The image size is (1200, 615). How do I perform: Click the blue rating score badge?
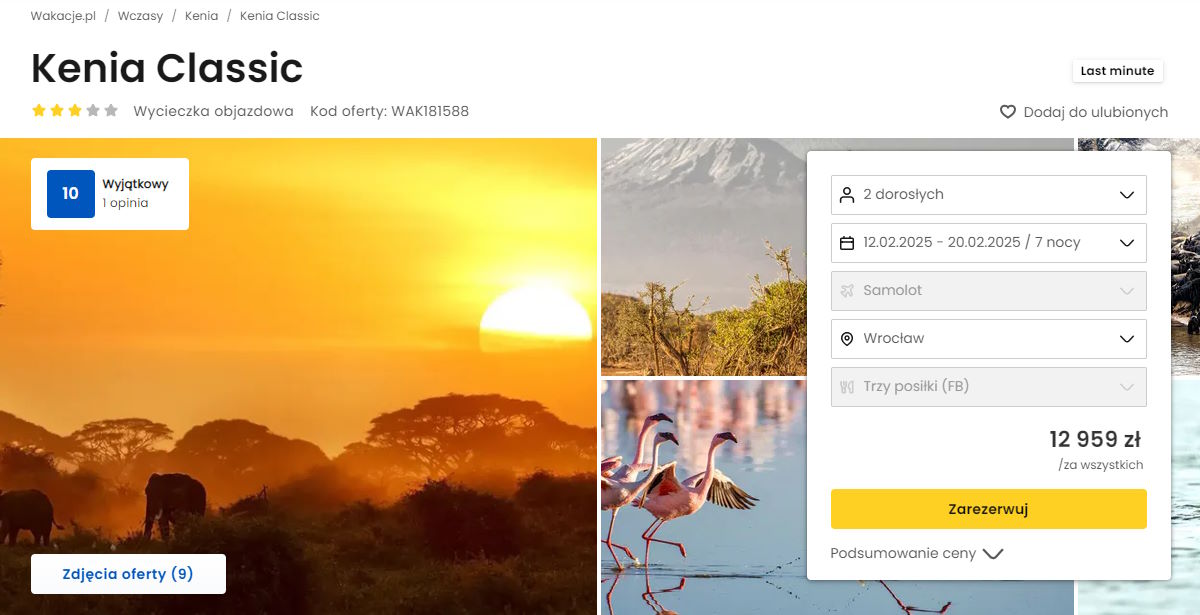point(70,194)
